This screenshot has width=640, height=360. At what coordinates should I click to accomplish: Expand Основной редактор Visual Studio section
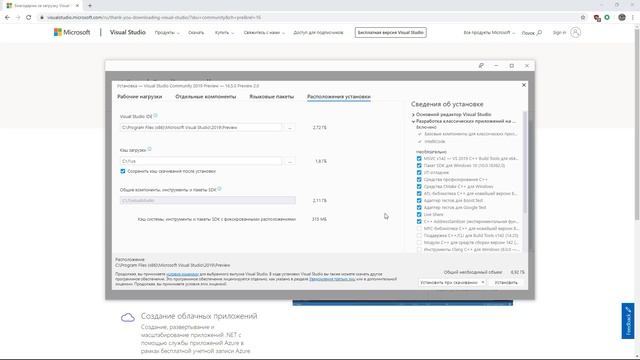(x=413, y=115)
